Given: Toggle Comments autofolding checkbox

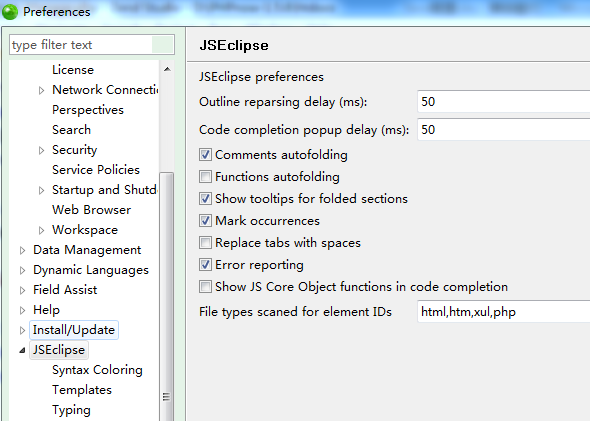Looking at the screenshot, I should [205, 155].
